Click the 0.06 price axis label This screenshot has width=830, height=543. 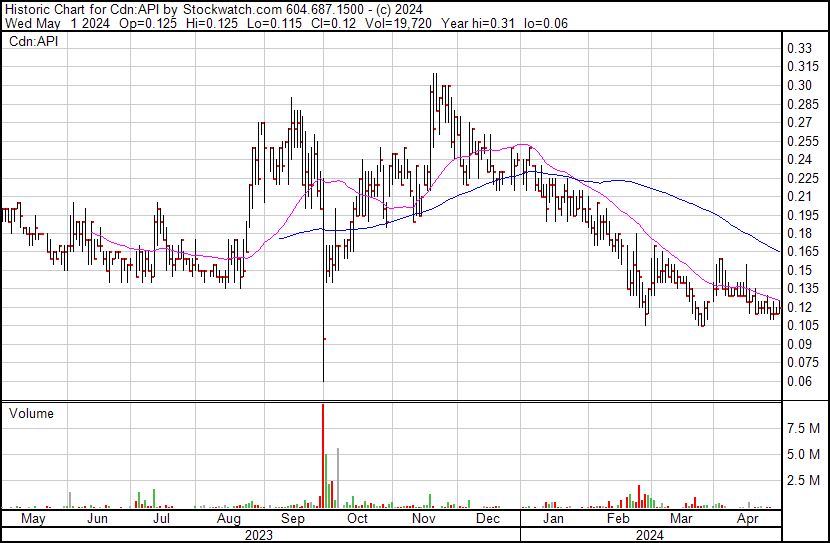798,381
